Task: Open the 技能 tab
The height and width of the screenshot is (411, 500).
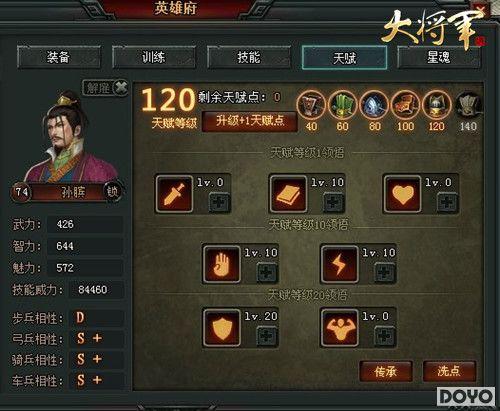Action: click(249, 57)
